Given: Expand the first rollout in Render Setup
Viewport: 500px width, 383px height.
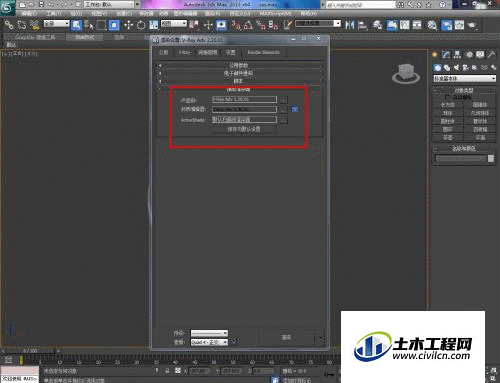Looking at the screenshot, I should click(x=239, y=65).
